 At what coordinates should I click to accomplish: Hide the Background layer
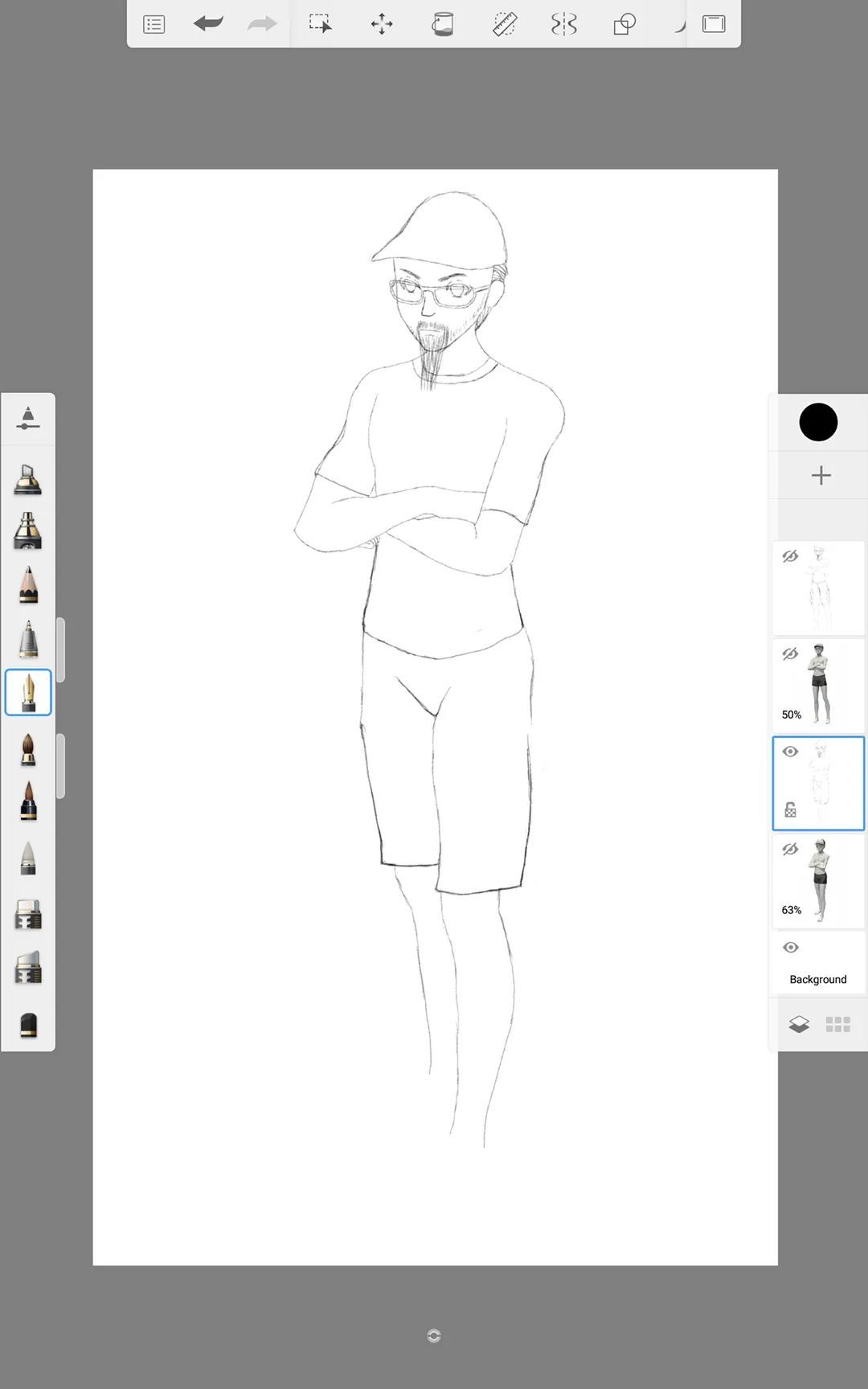coord(790,948)
